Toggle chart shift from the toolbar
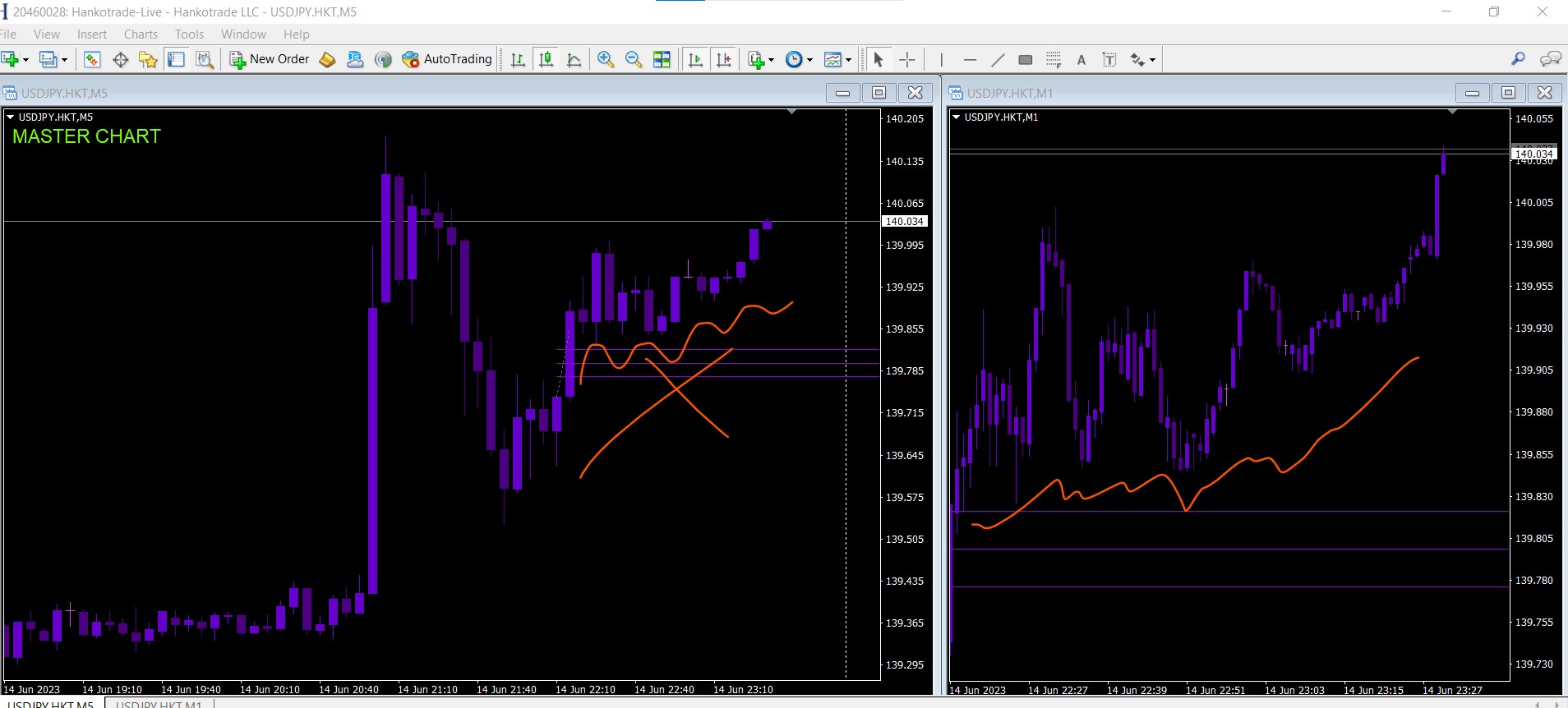1568x708 pixels. 723,59
